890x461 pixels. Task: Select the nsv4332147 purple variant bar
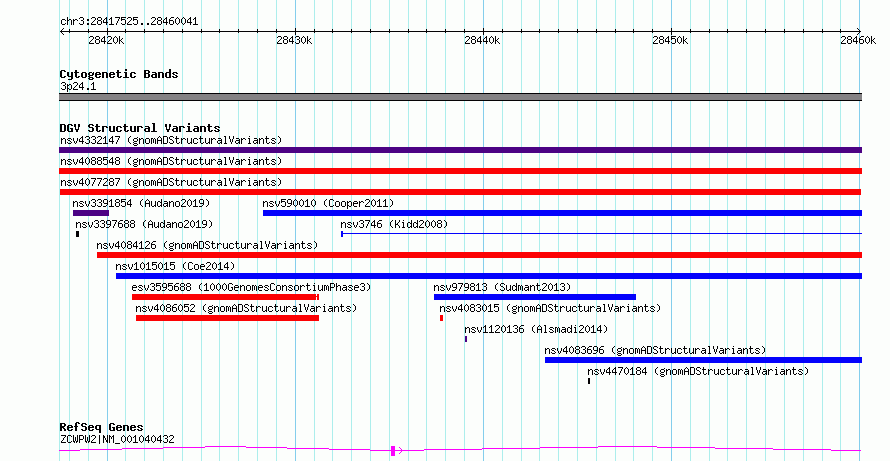tap(460, 150)
